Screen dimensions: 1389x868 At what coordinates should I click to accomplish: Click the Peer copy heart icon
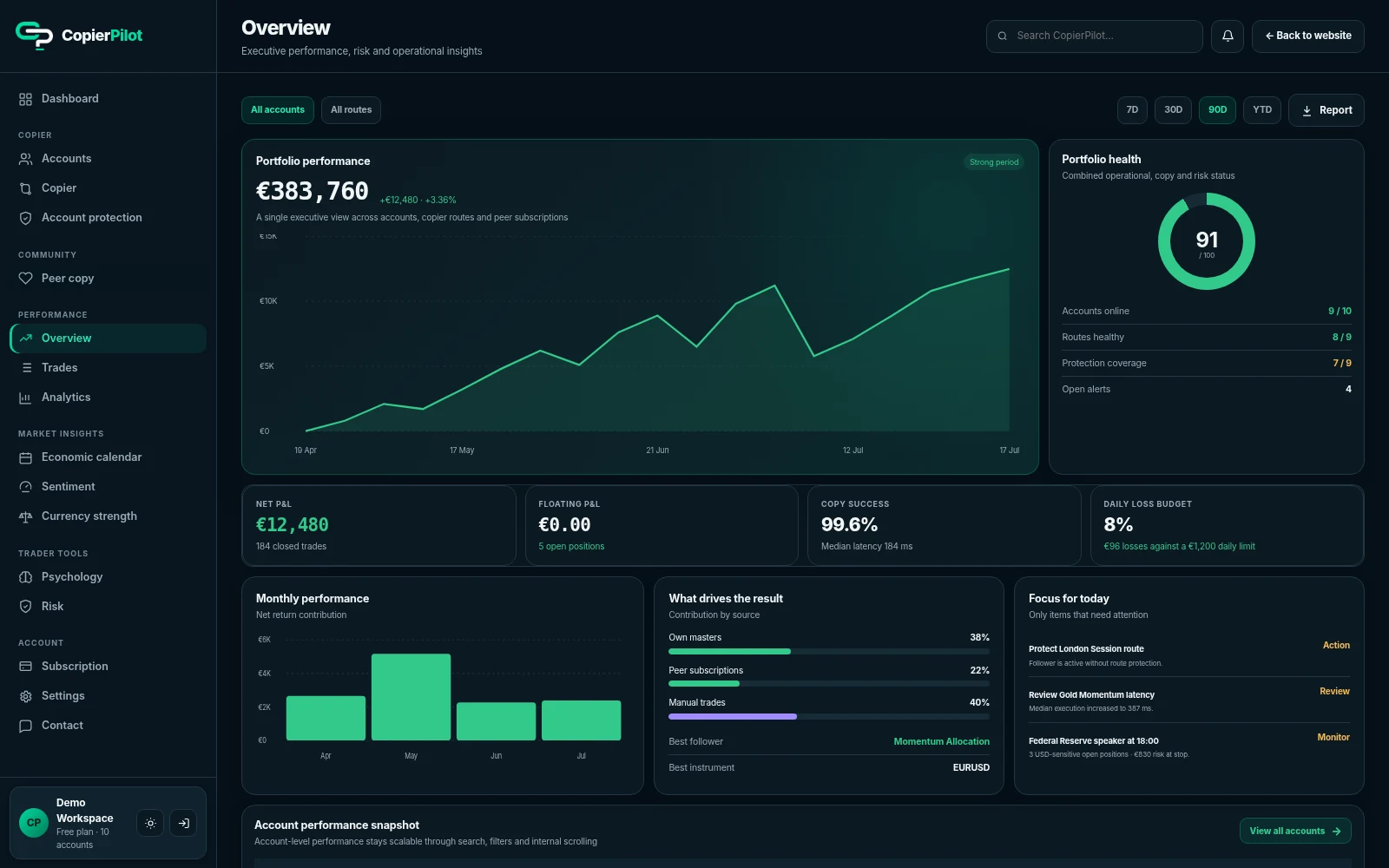[25, 279]
